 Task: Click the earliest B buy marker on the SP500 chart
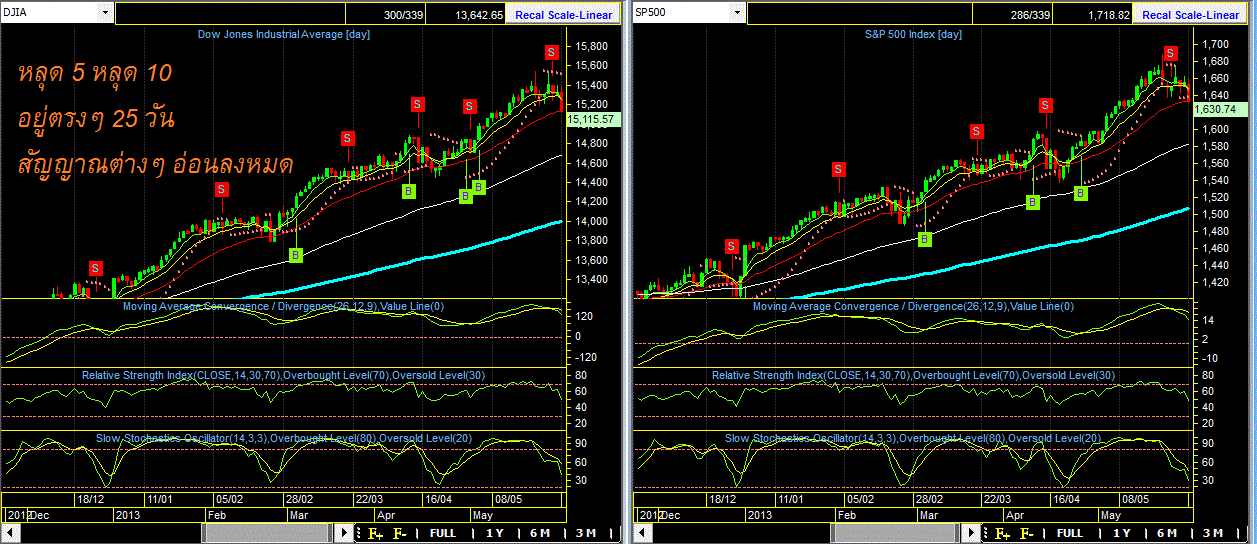925,238
